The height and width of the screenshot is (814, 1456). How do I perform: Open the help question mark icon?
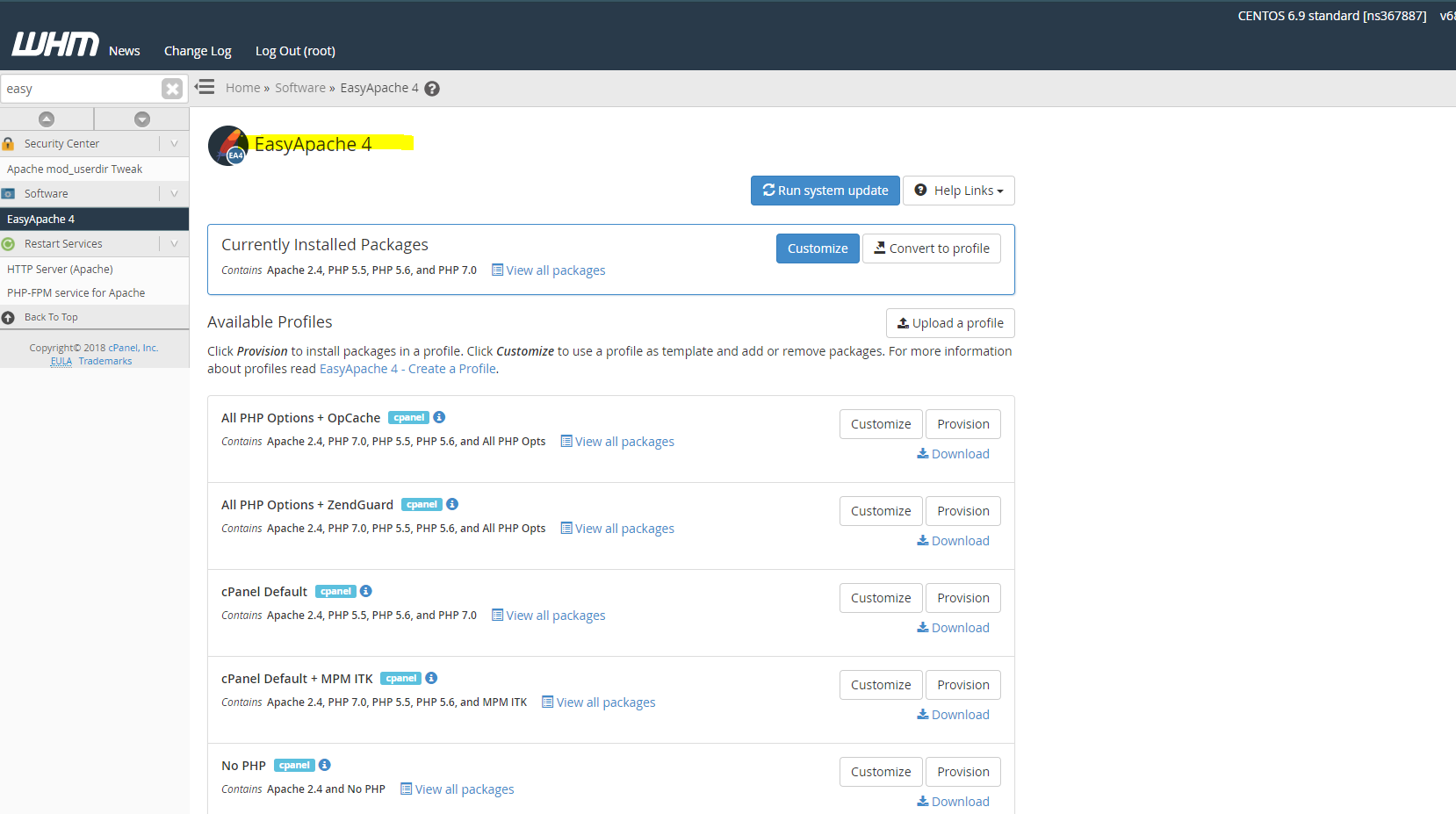[x=432, y=89]
